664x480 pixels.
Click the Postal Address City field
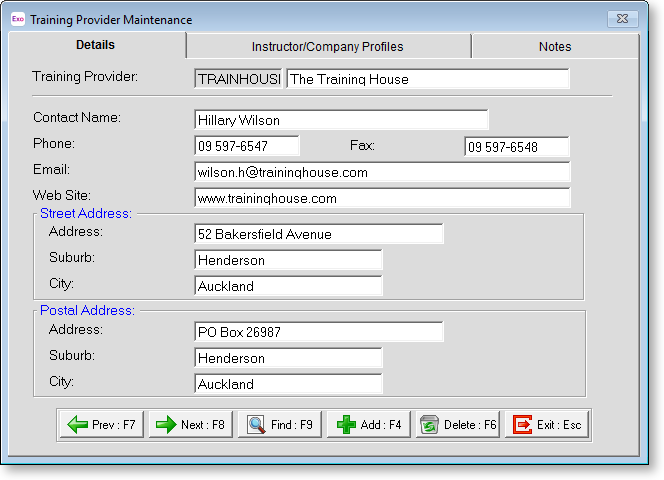pyautogui.click(x=288, y=384)
